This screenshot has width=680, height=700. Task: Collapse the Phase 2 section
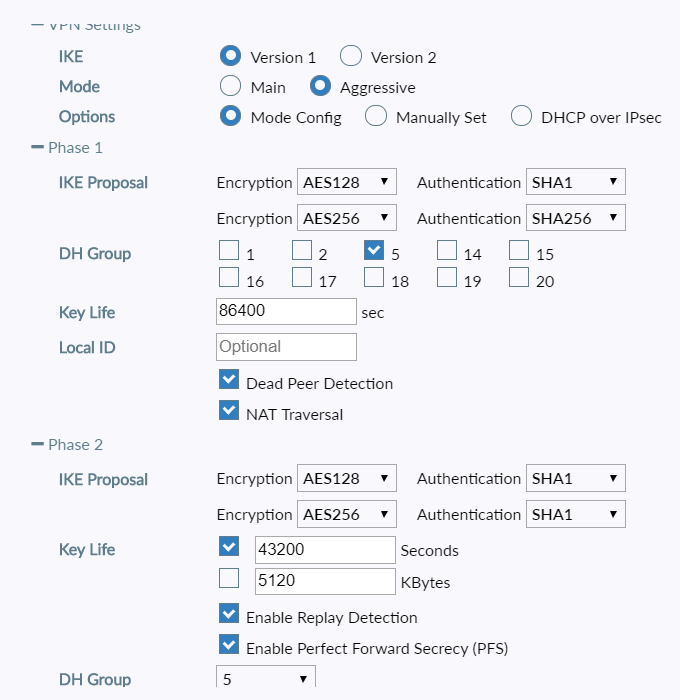38,445
